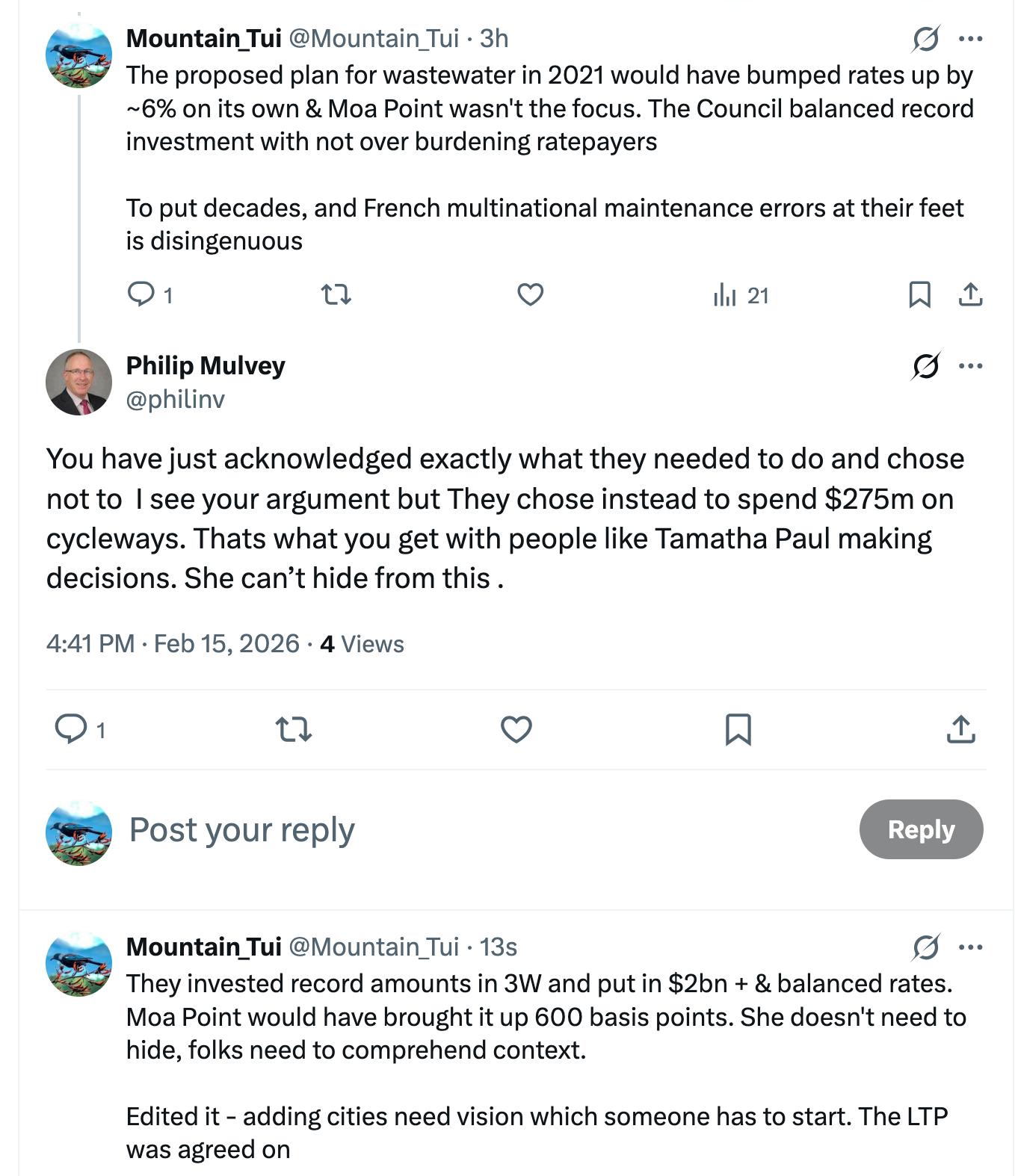The width and height of the screenshot is (1015, 1176).
Task: Bookmark Mountain_Tui's top post
Action: pos(919,294)
